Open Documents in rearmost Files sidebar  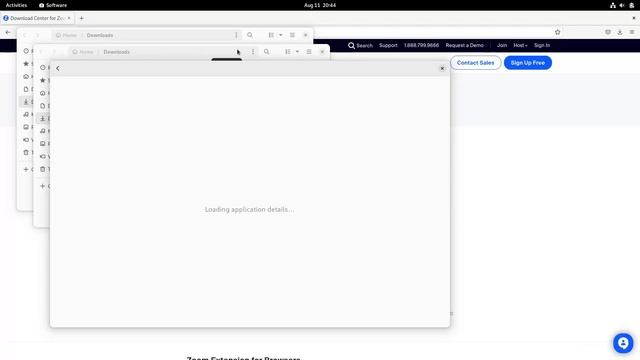tap(27, 89)
